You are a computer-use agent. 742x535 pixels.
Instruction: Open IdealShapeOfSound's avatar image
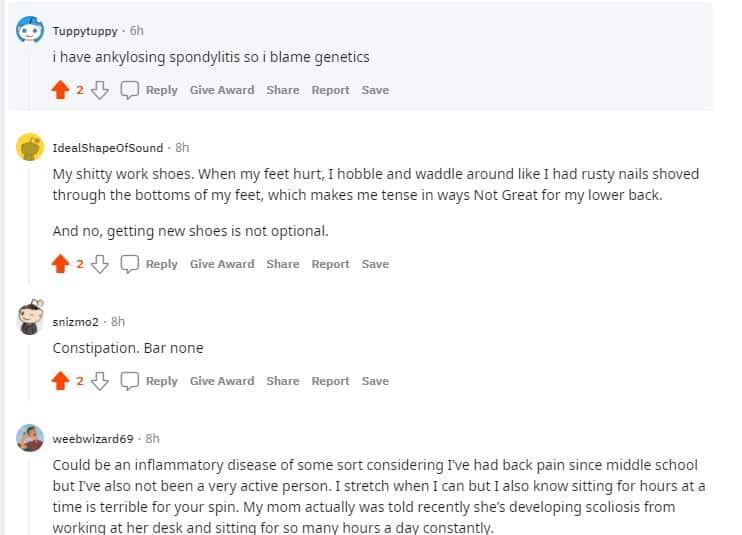click(30, 148)
